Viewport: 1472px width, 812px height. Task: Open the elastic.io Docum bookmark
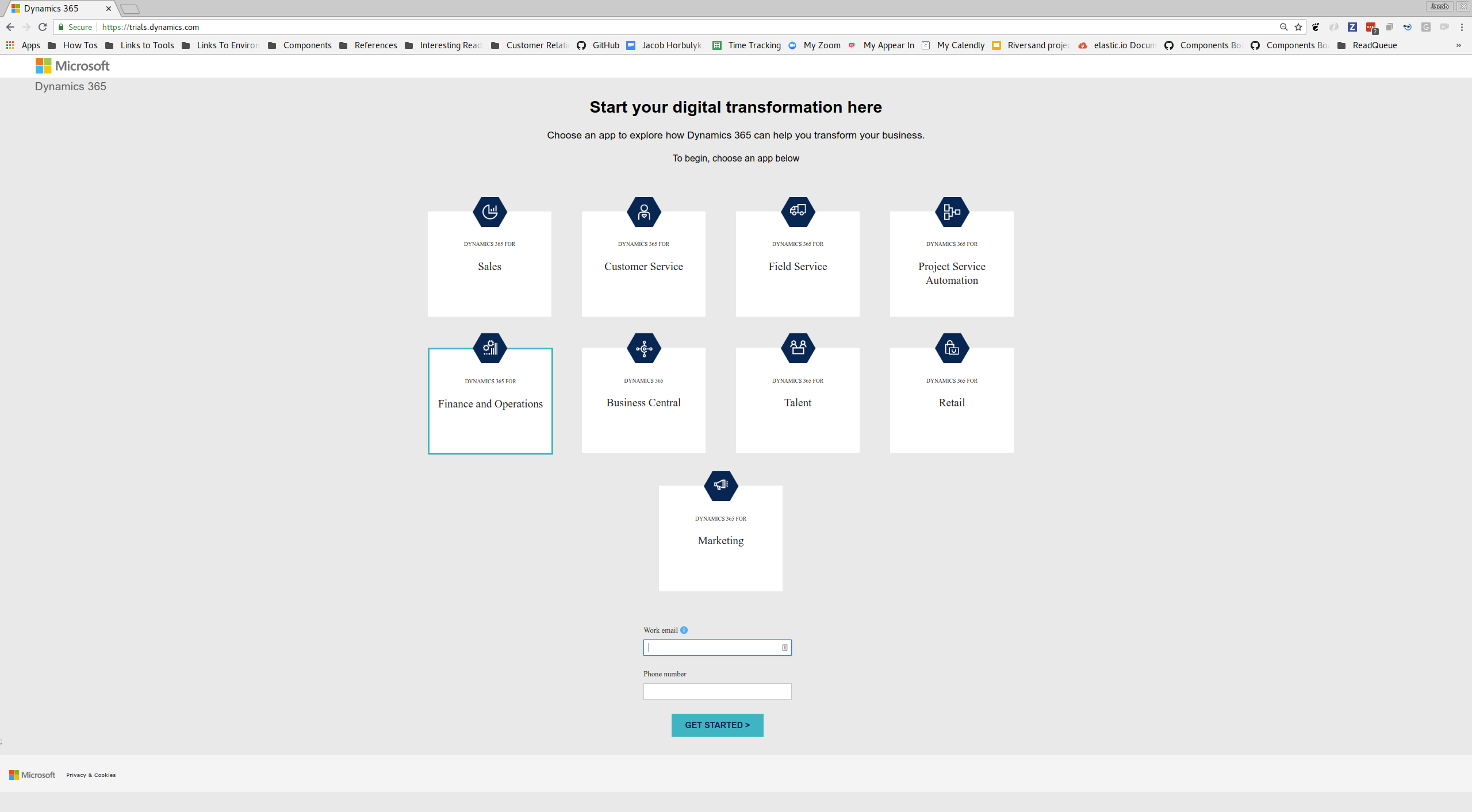click(x=1118, y=45)
